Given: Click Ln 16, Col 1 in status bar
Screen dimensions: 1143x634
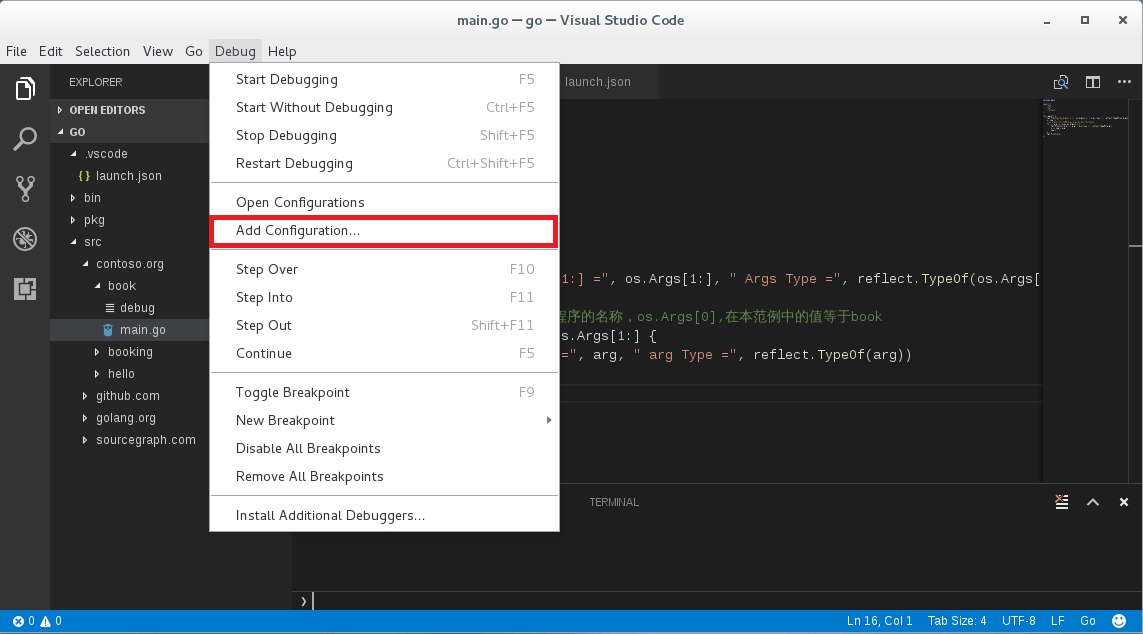Looking at the screenshot, I should (x=879, y=621).
